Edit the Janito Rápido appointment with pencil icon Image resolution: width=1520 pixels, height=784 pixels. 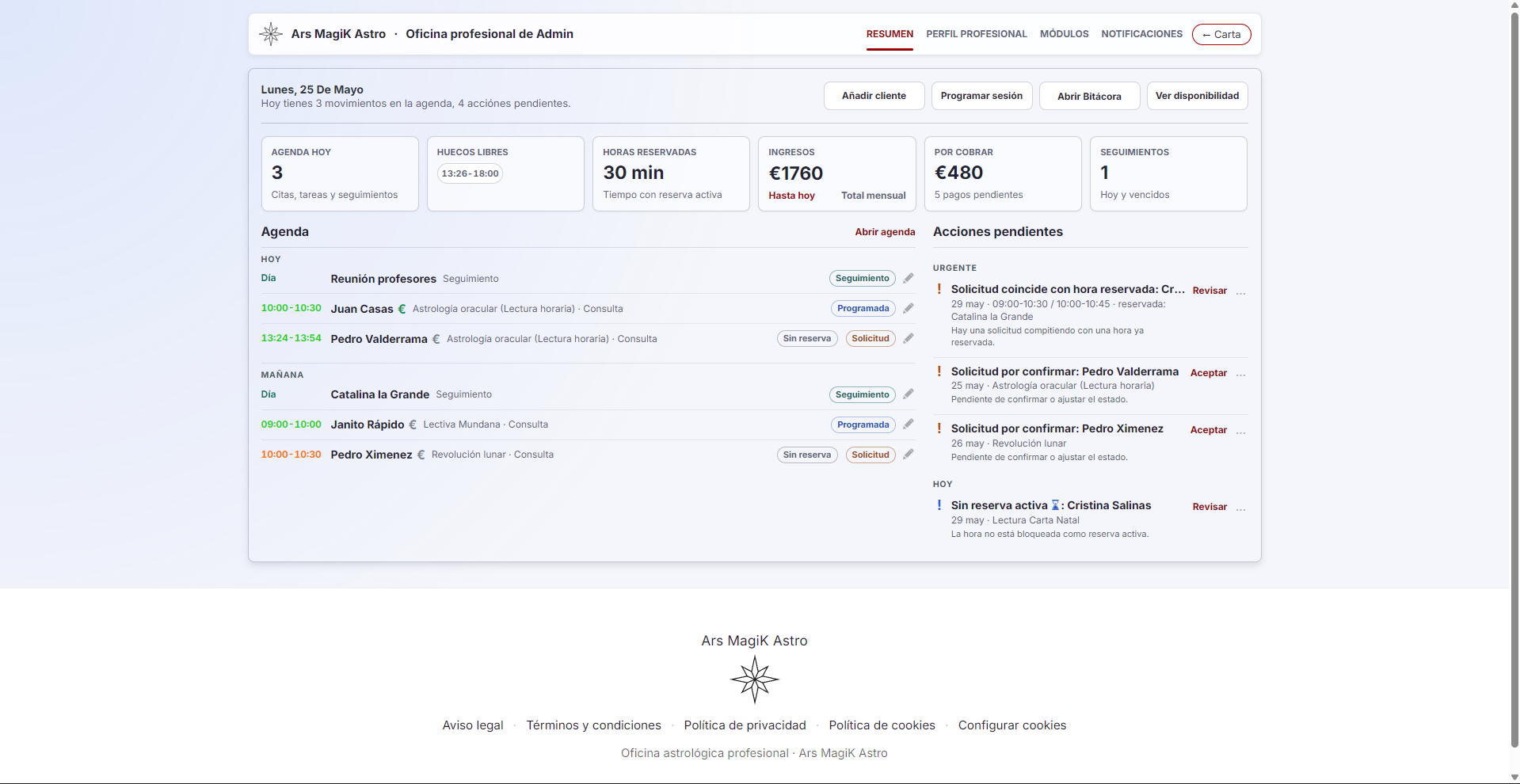[x=909, y=424]
